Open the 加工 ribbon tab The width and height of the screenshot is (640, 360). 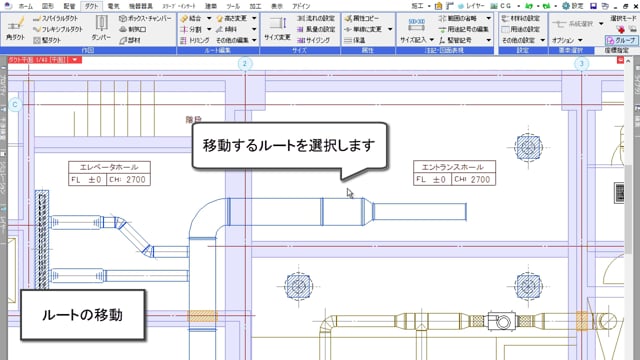click(255, 6)
